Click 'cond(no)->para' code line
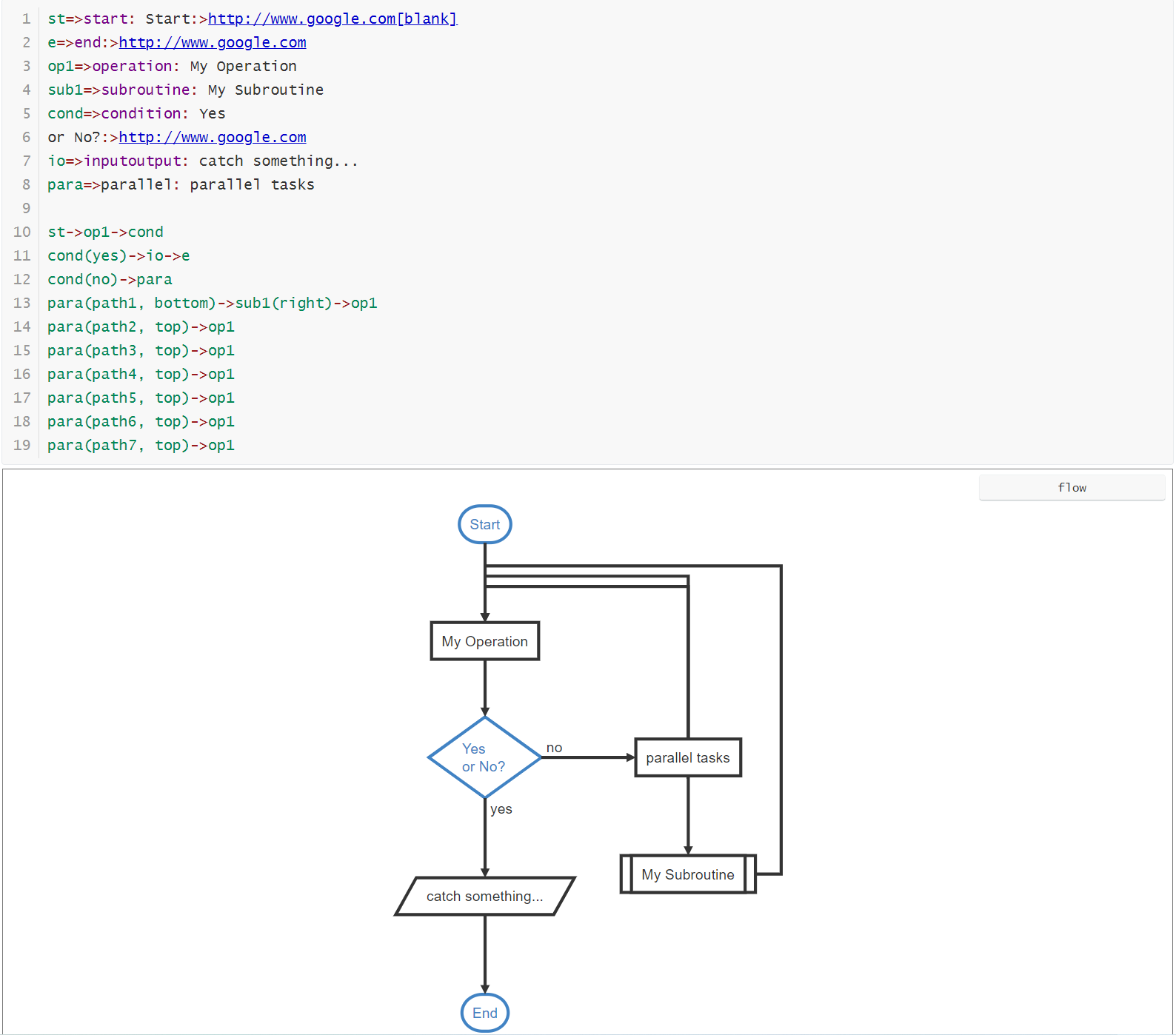Screen dimensions: 1176x1035 pos(110,279)
